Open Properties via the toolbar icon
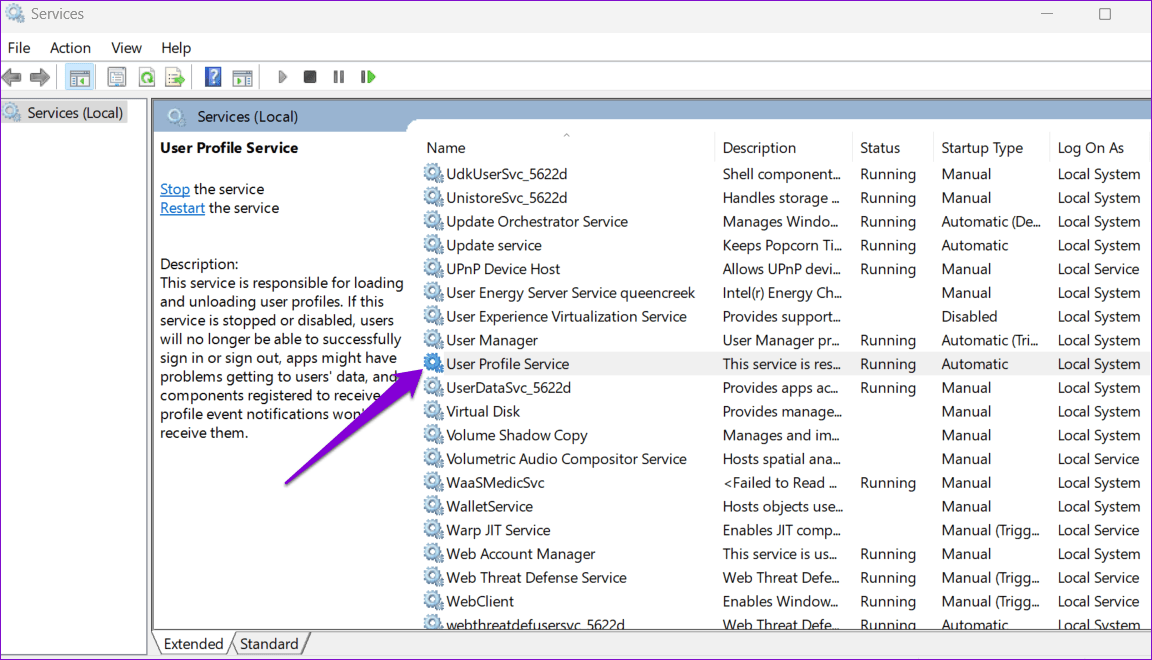 point(116,76)
